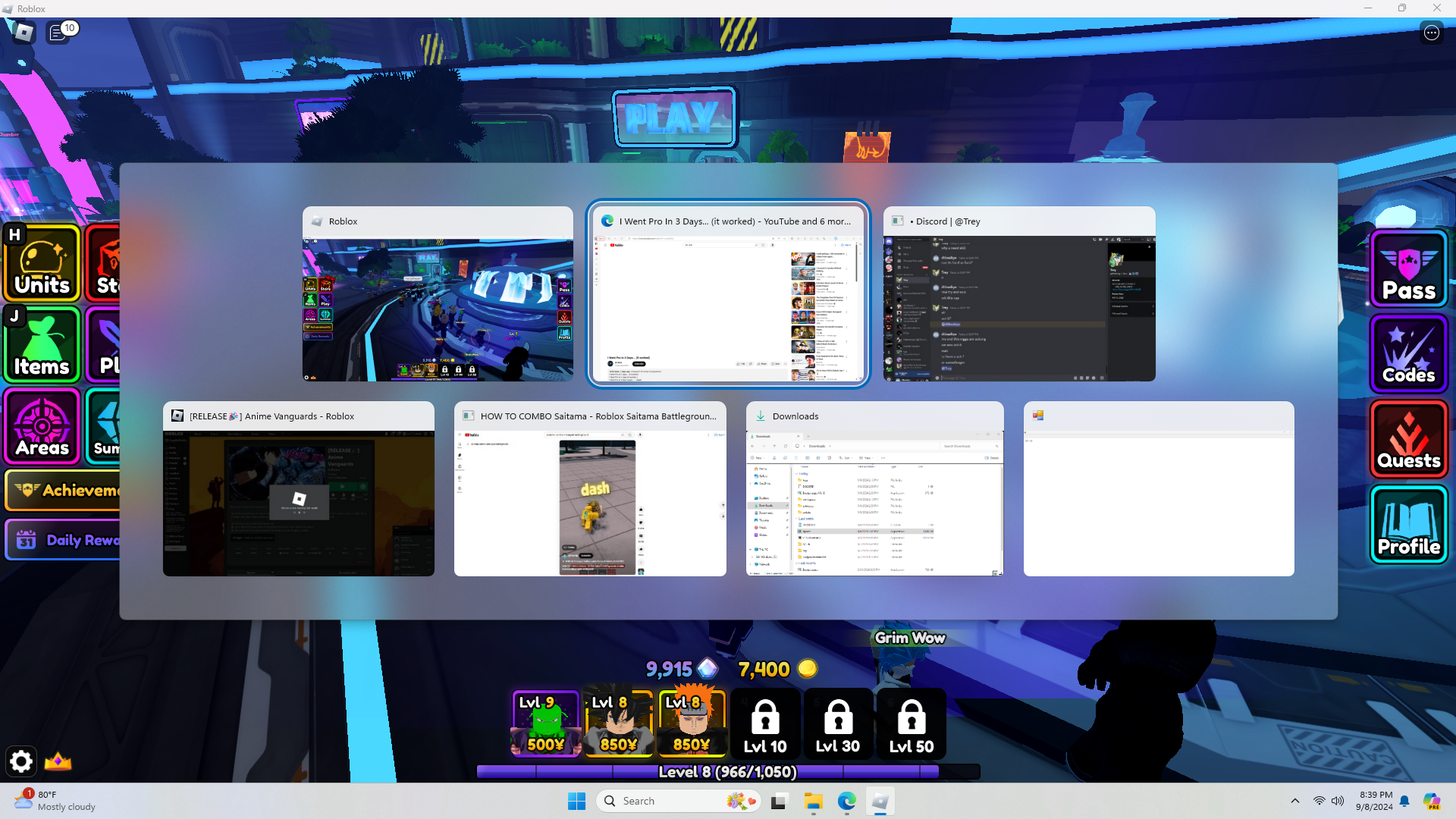The image size is (1456, 819).
Task: Click the game settings gear icon
Action: tap(21, 761)
